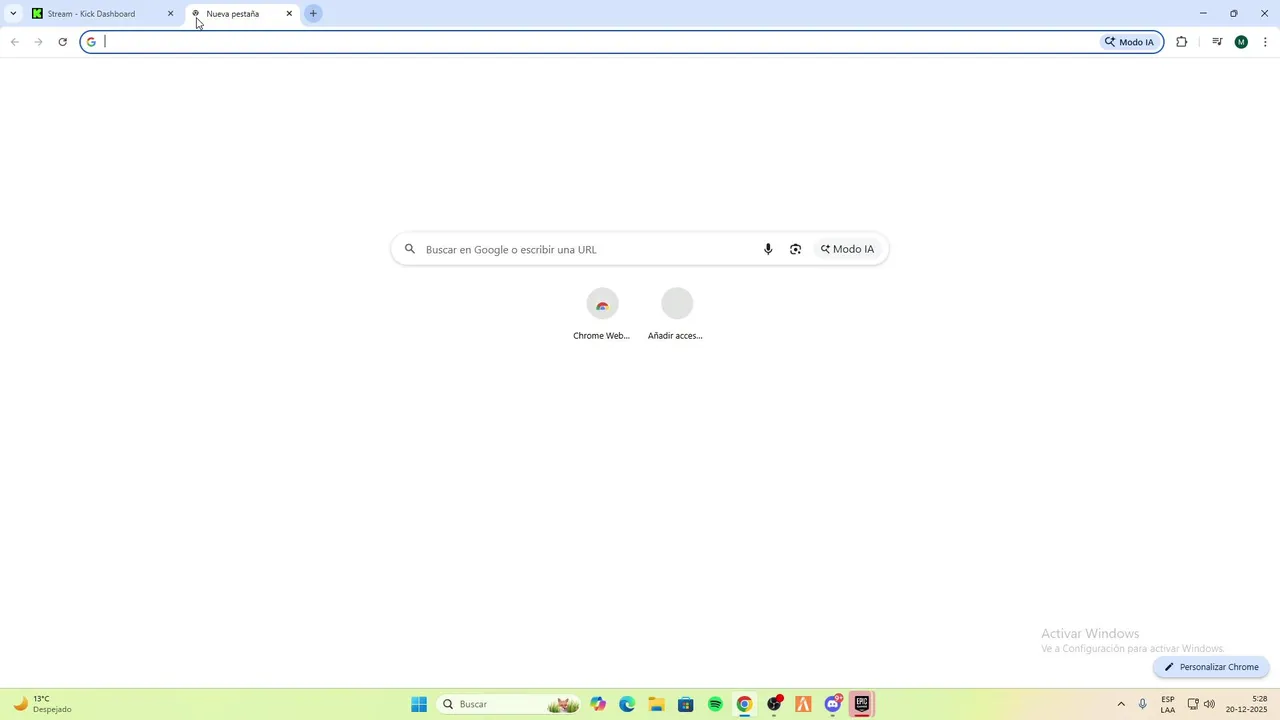Open OBS Studio from the taskbar
Viewport: 1280px width, 720px height.
(774, 704)
